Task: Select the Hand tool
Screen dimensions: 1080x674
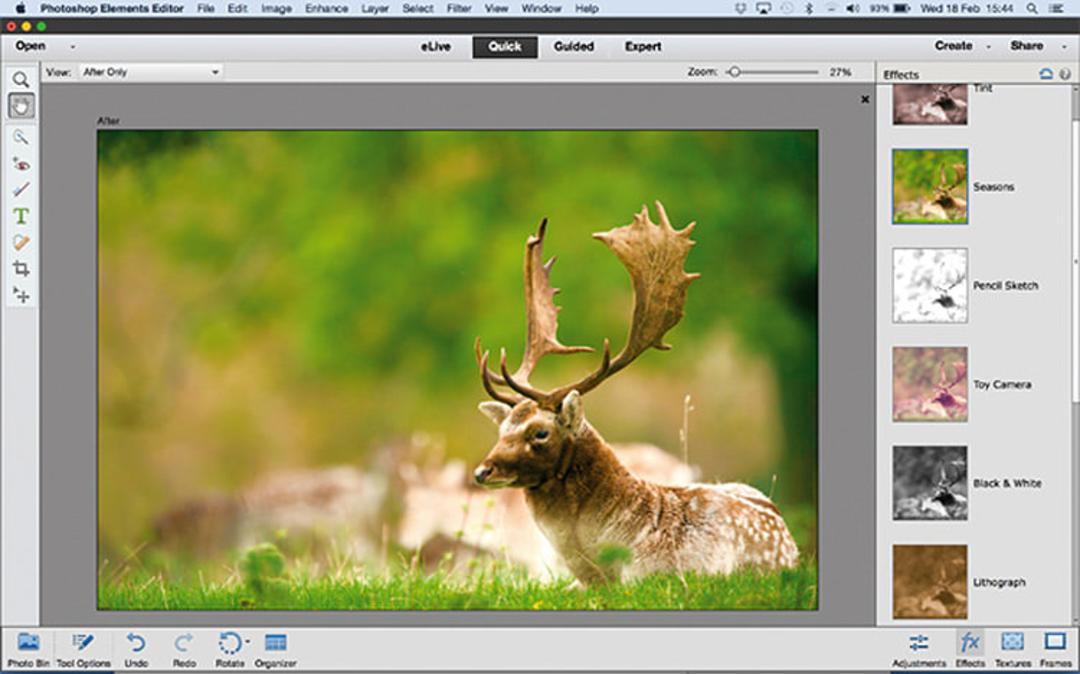Action: pyautogui.click(x=21, y=105)
